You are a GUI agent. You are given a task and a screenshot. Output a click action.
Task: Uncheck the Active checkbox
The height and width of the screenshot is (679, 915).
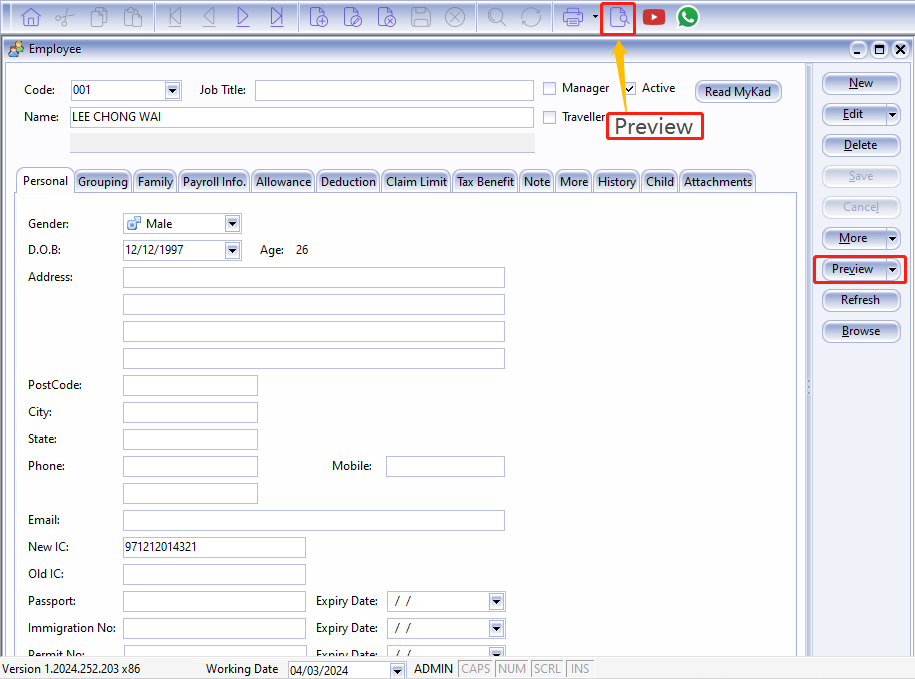click(x=629, y=88)
